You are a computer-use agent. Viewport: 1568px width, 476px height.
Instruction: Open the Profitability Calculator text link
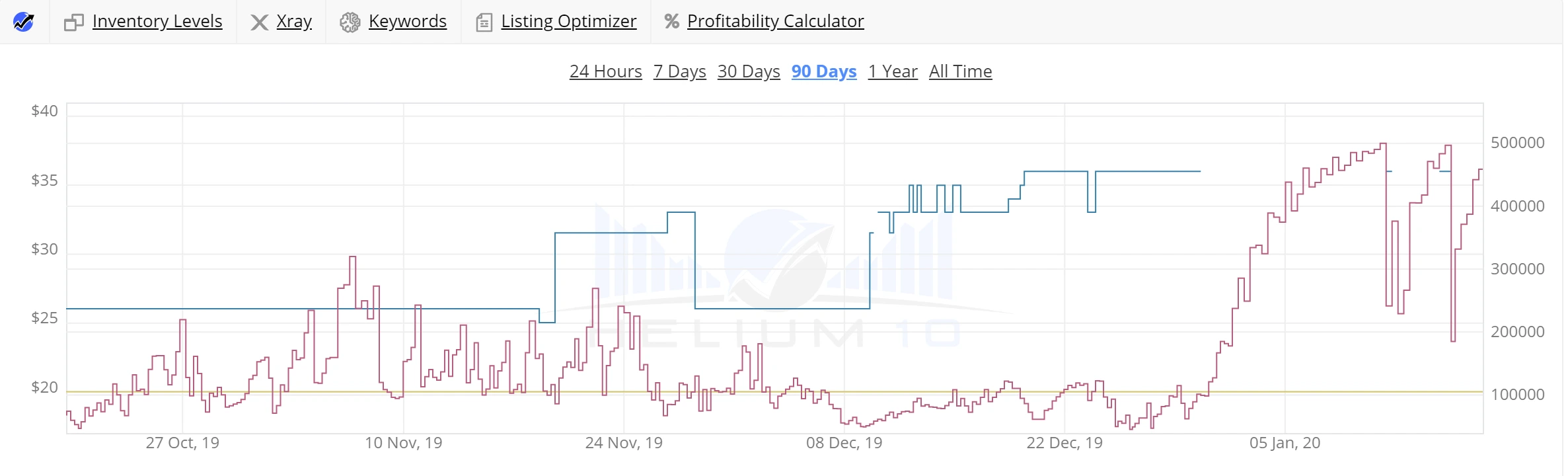click(776, 21)
